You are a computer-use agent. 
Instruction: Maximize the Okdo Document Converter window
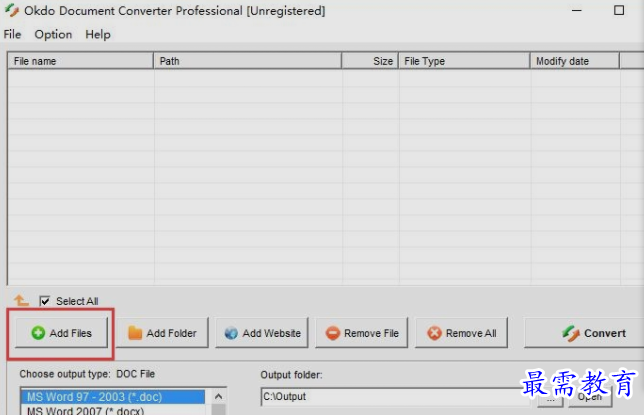tap(619, 10)
